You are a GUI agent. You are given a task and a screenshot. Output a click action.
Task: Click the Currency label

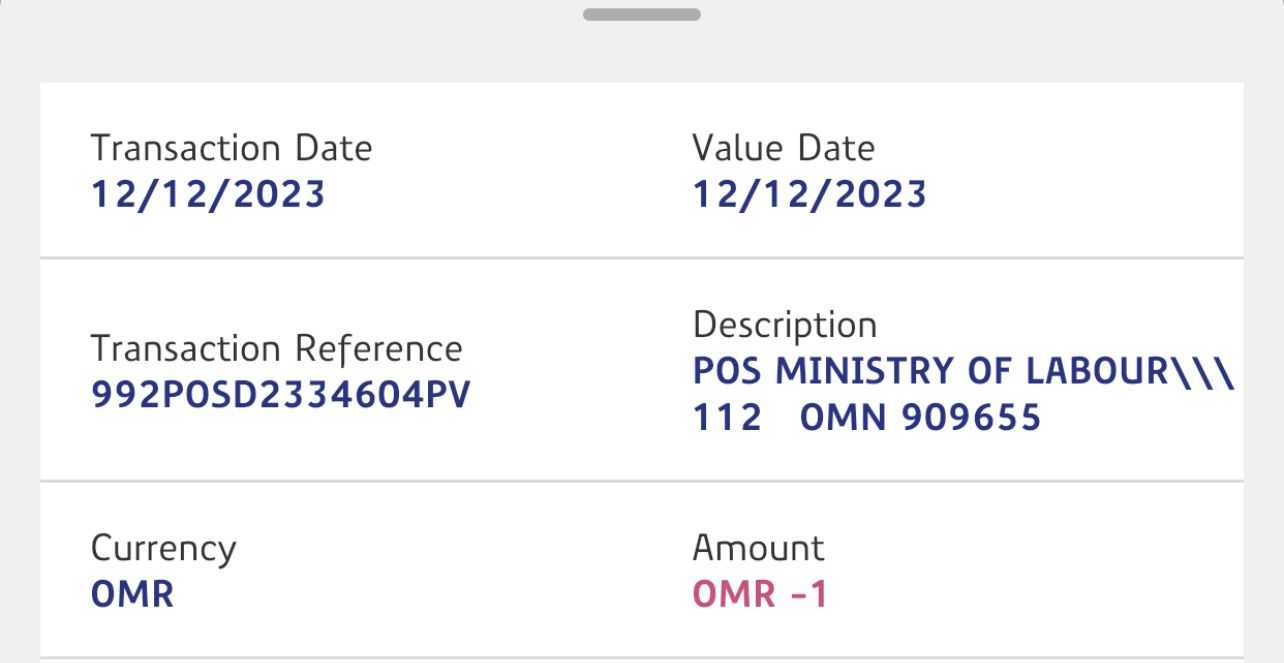(163, 548)
